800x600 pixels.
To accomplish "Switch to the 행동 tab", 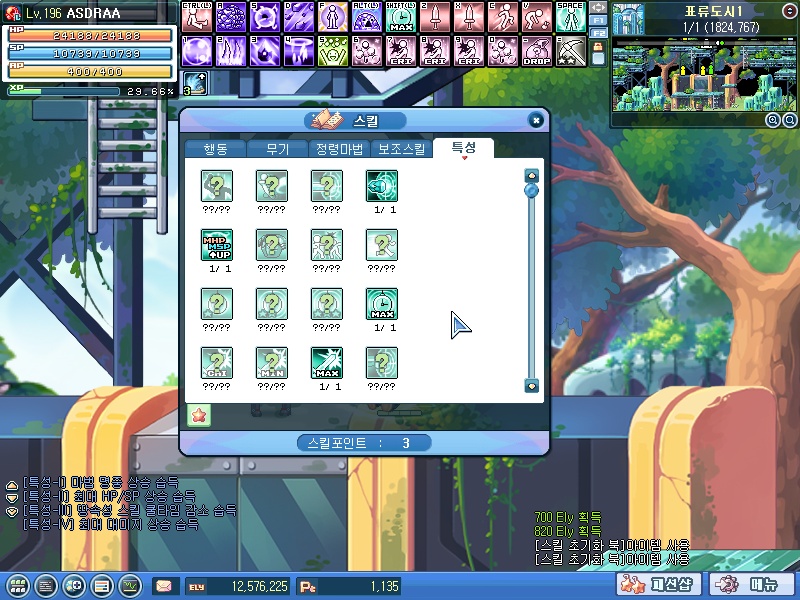I will click(215, 149).
